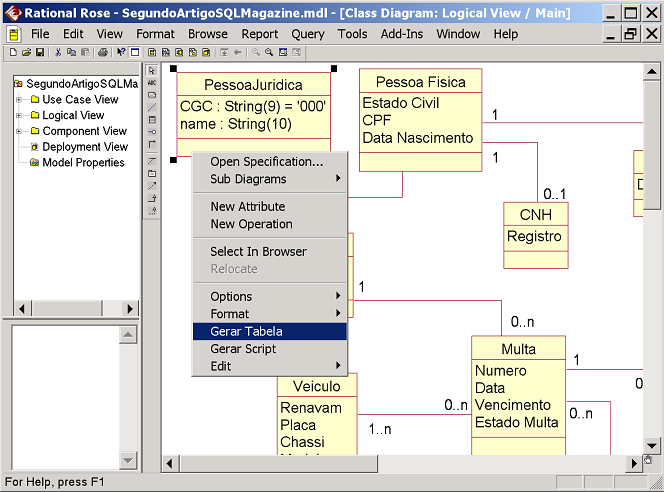Open the Report menu

click(x=260, y=34)
